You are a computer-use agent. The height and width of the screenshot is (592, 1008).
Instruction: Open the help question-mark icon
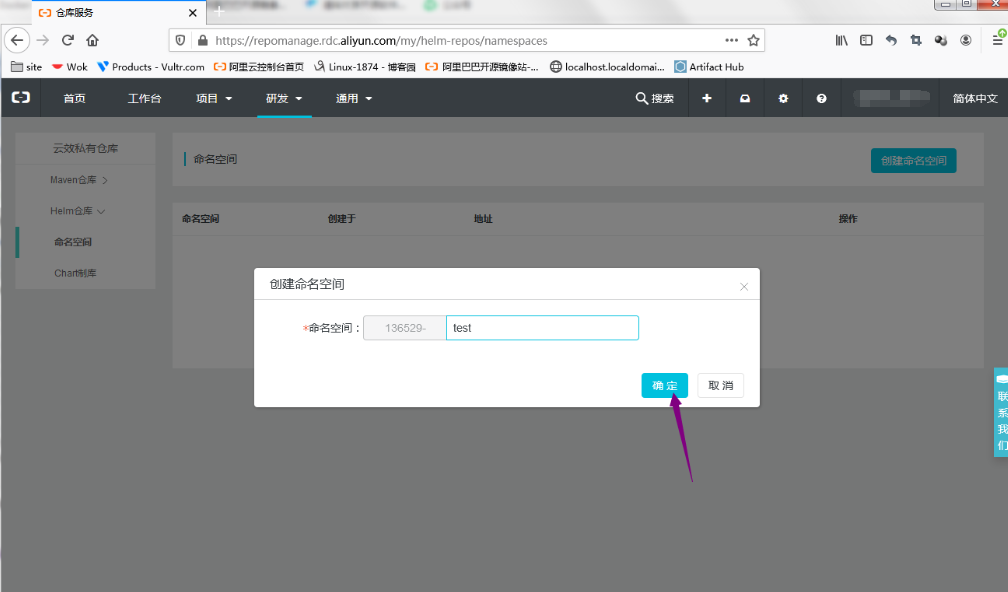coord(822,98)
